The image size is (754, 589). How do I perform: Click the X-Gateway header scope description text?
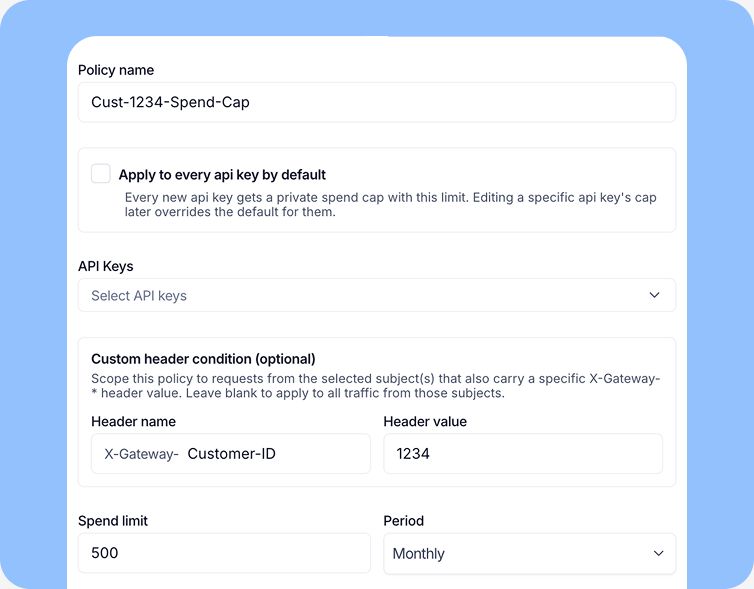pyautogui.click(x=376, y=386)
